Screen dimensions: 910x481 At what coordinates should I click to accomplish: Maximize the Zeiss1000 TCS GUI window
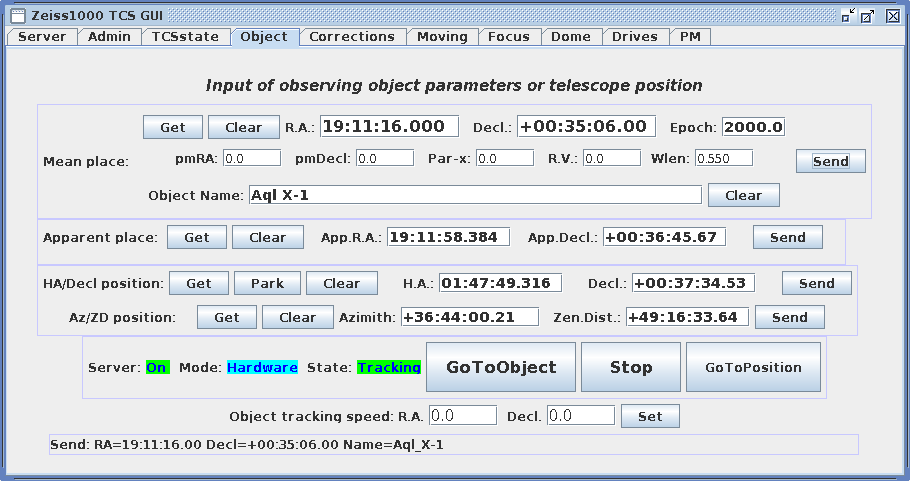[x=867, y=16]
